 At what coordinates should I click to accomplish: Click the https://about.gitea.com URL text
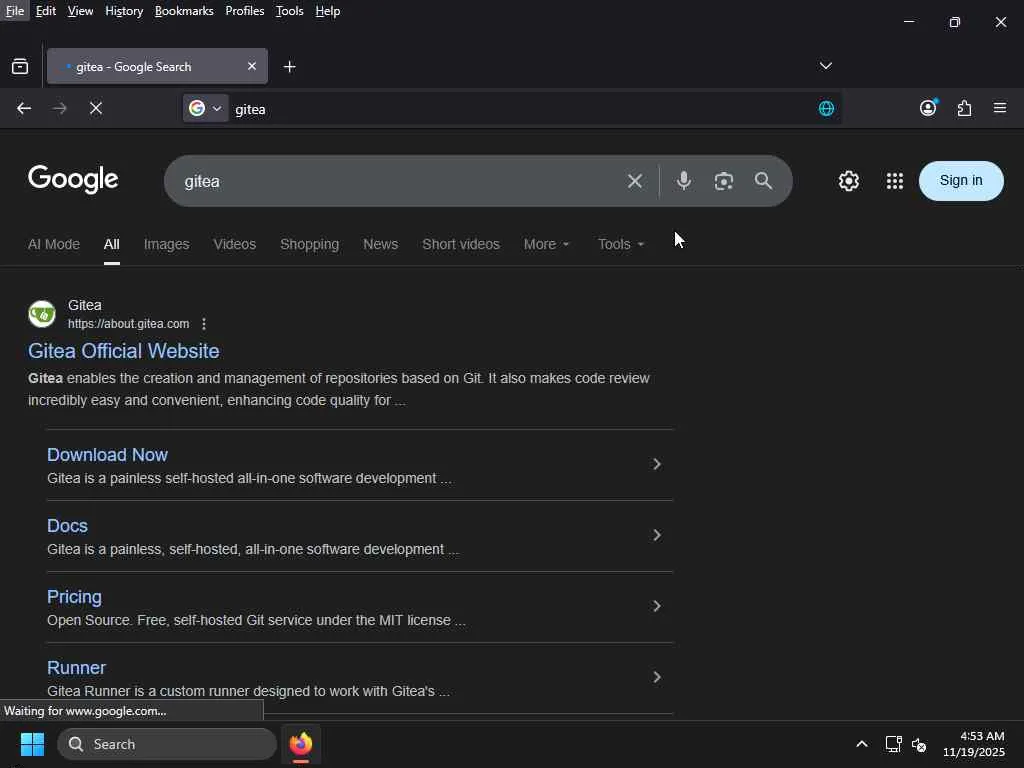pyautogui.click(x=129, y=324)
